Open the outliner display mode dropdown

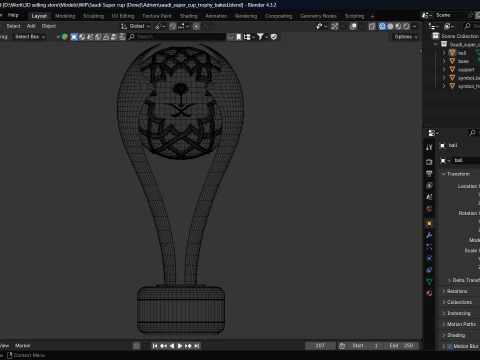[433, 26]
